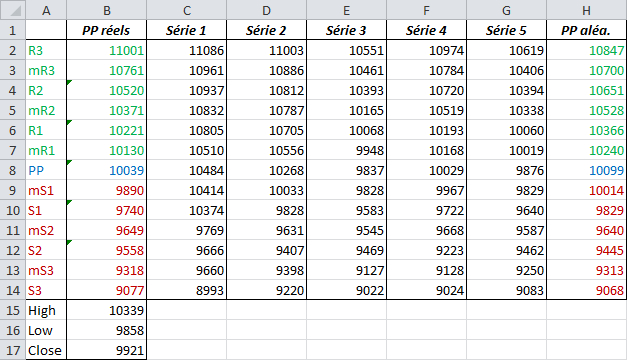The height and width of the screenshot is (360, 627).
Task: Select the red S3 label cell
Action: [46, 290]
